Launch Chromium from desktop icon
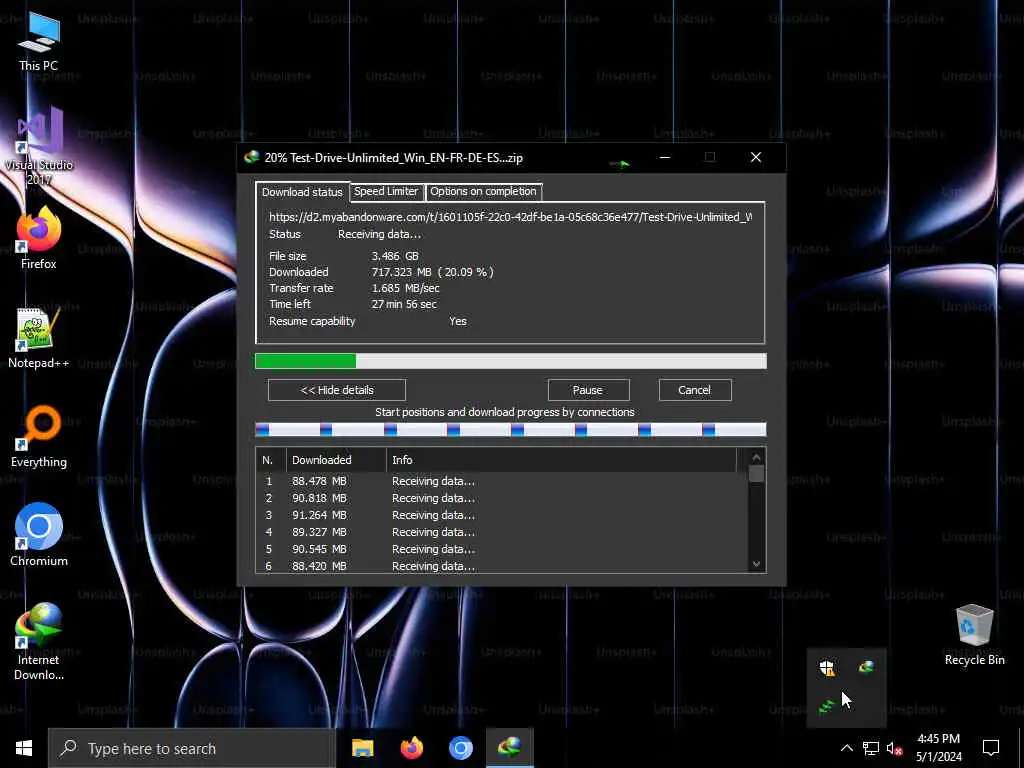Viewport: 1024px width, 768px height. click(x=39, y=535)
